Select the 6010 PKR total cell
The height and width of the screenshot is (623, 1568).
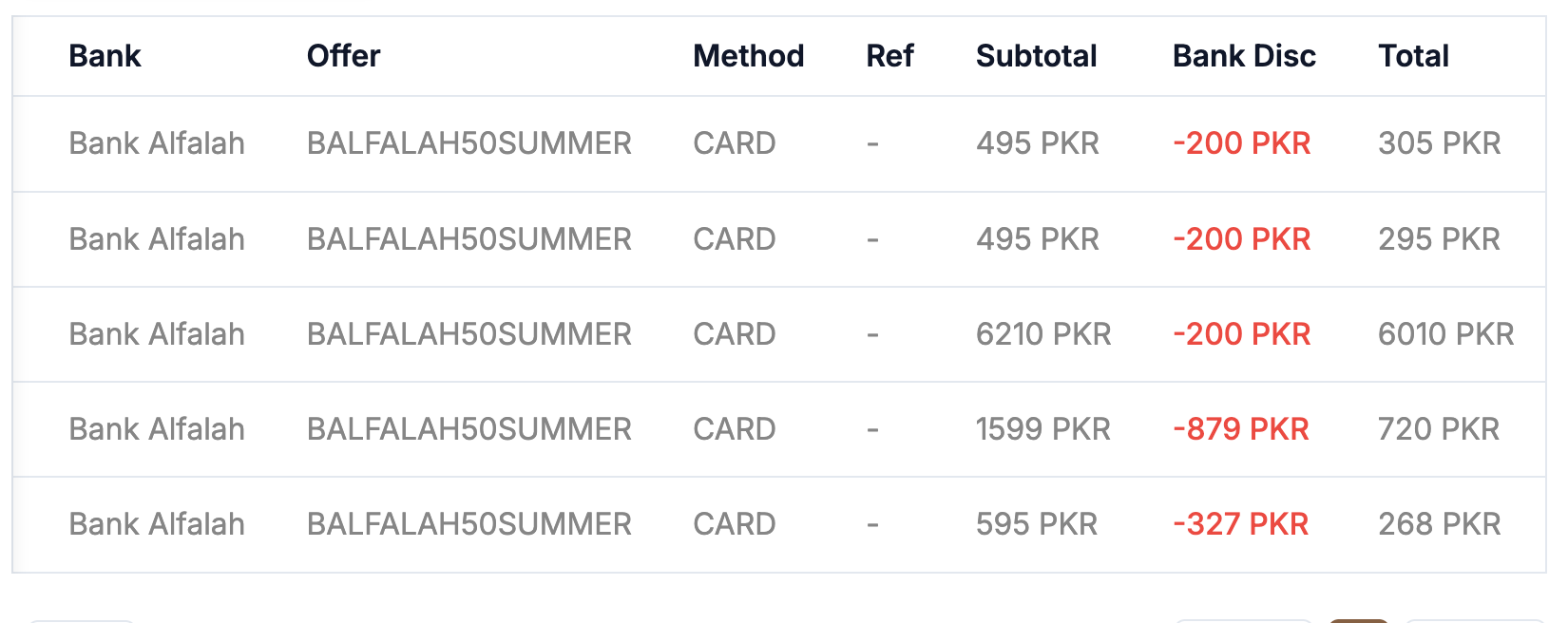1445,334
